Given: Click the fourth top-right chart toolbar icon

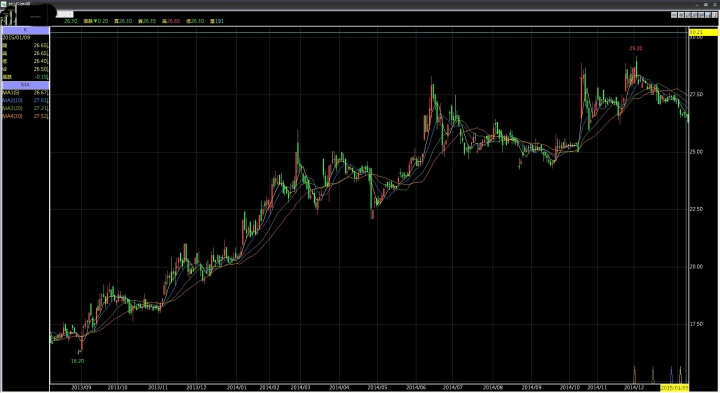Looking at the screenshot, I should (694, 15).
